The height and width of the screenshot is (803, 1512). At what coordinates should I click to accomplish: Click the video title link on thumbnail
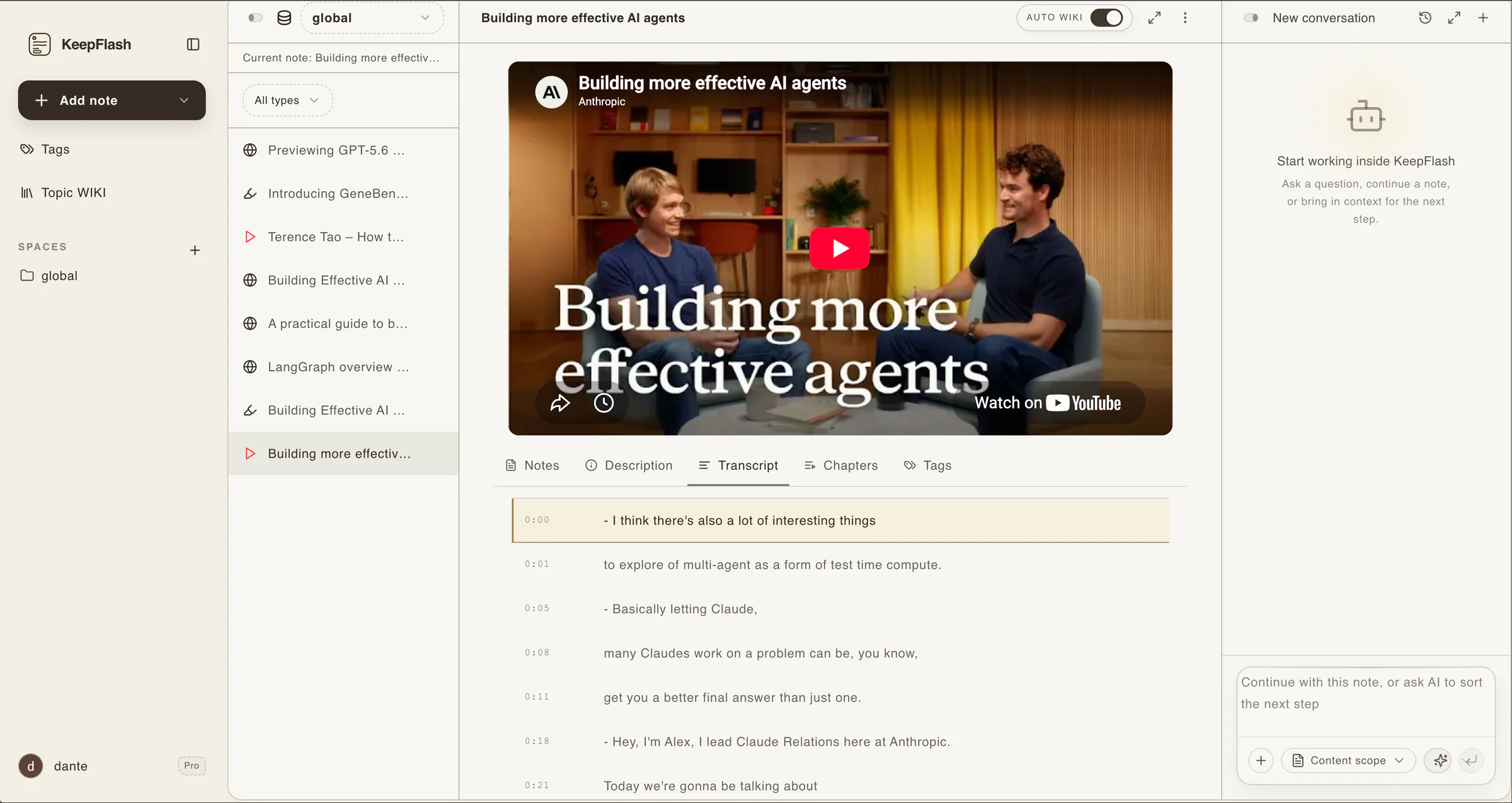click(x=712, y=83)
